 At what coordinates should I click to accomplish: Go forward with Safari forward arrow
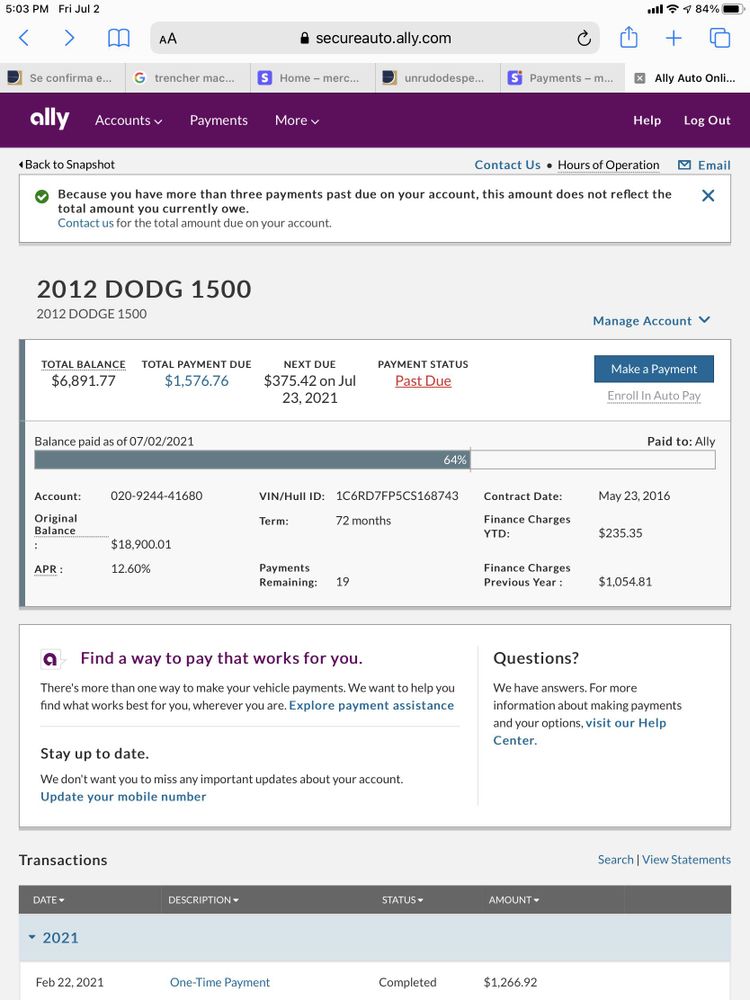tap(69, 38)
